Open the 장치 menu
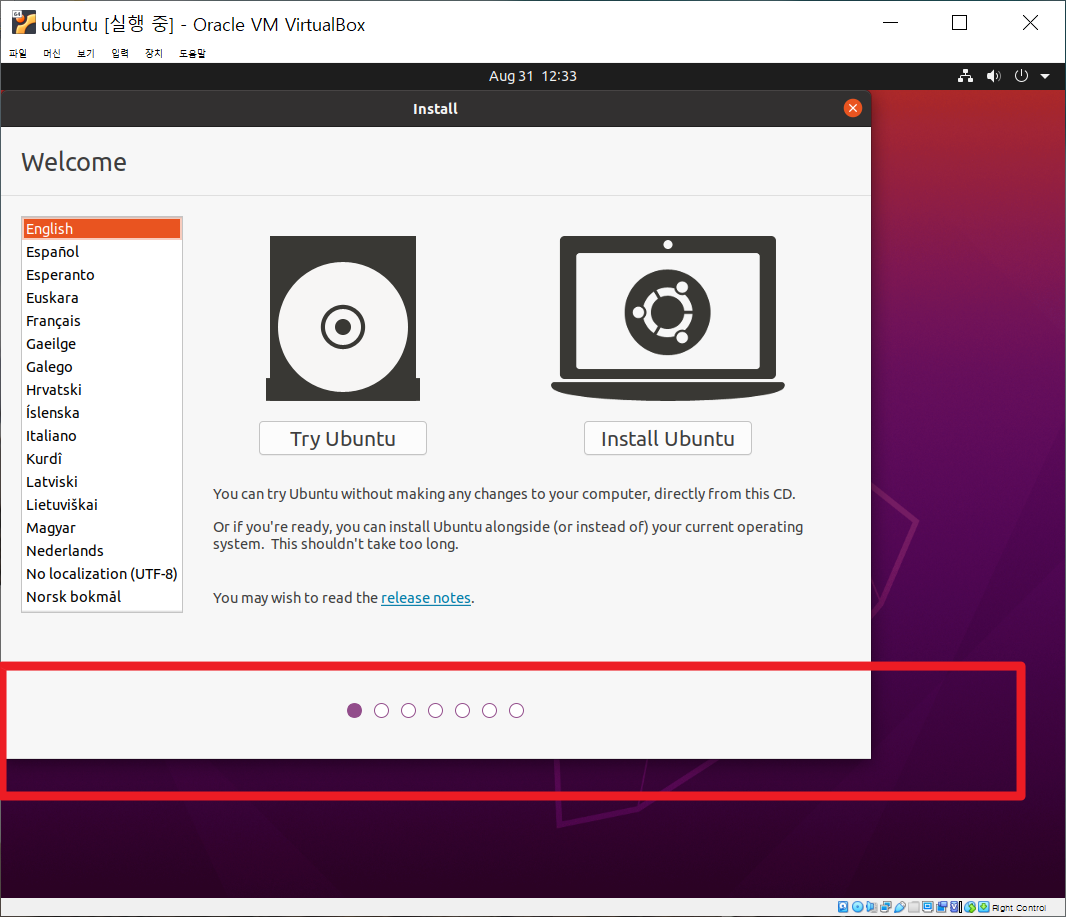 click(154, 53)
